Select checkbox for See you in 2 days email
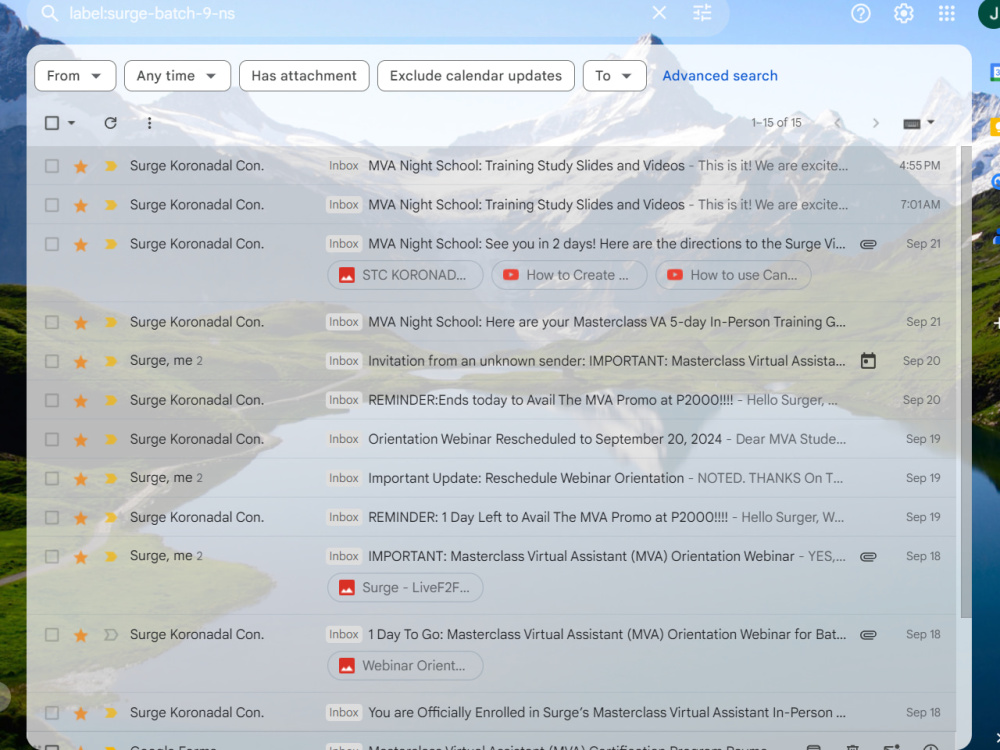This screenshot has height=750, width=1000. [52, 244]
